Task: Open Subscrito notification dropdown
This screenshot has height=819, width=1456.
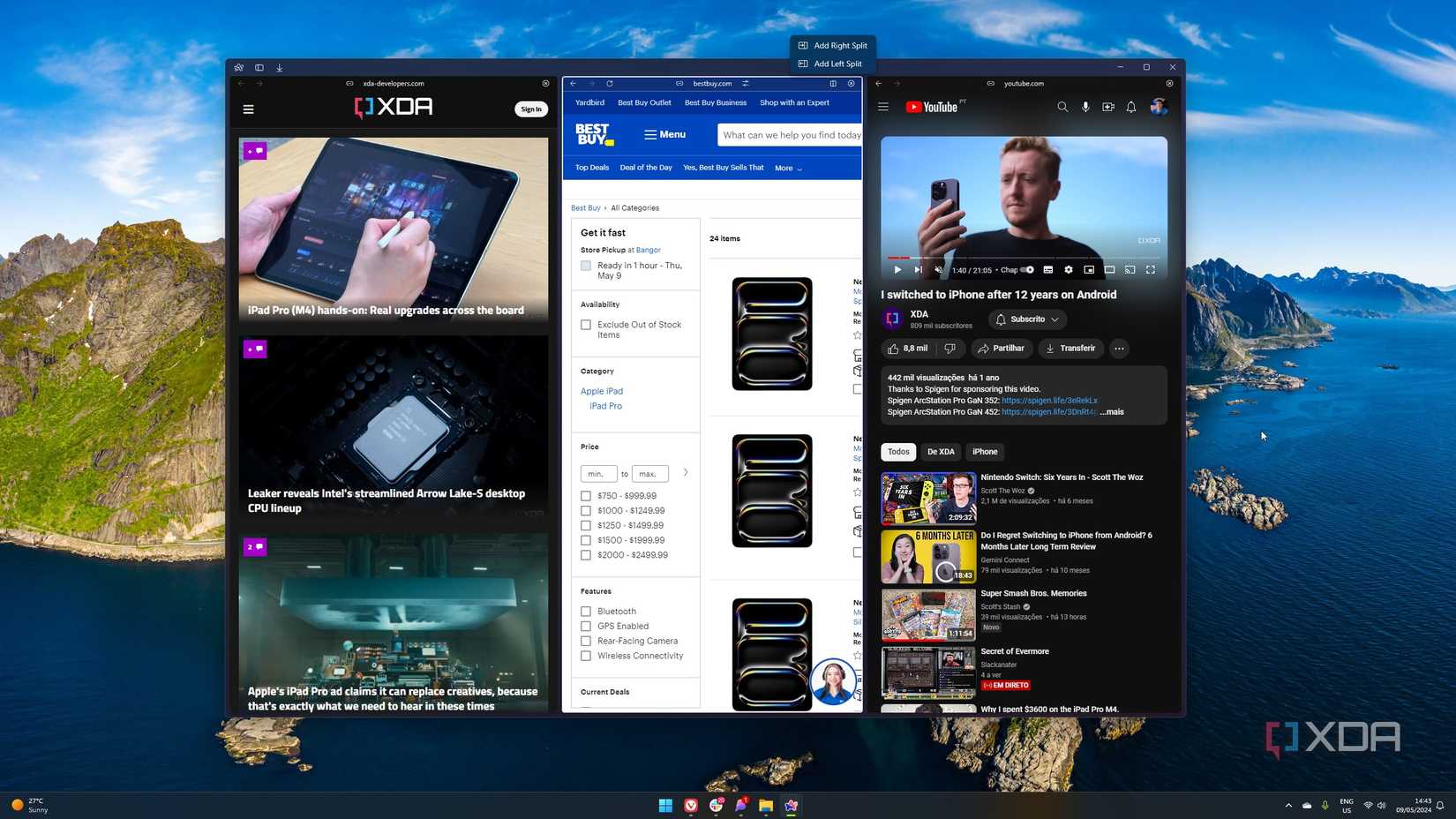Action: click(x=1027, y=319)
